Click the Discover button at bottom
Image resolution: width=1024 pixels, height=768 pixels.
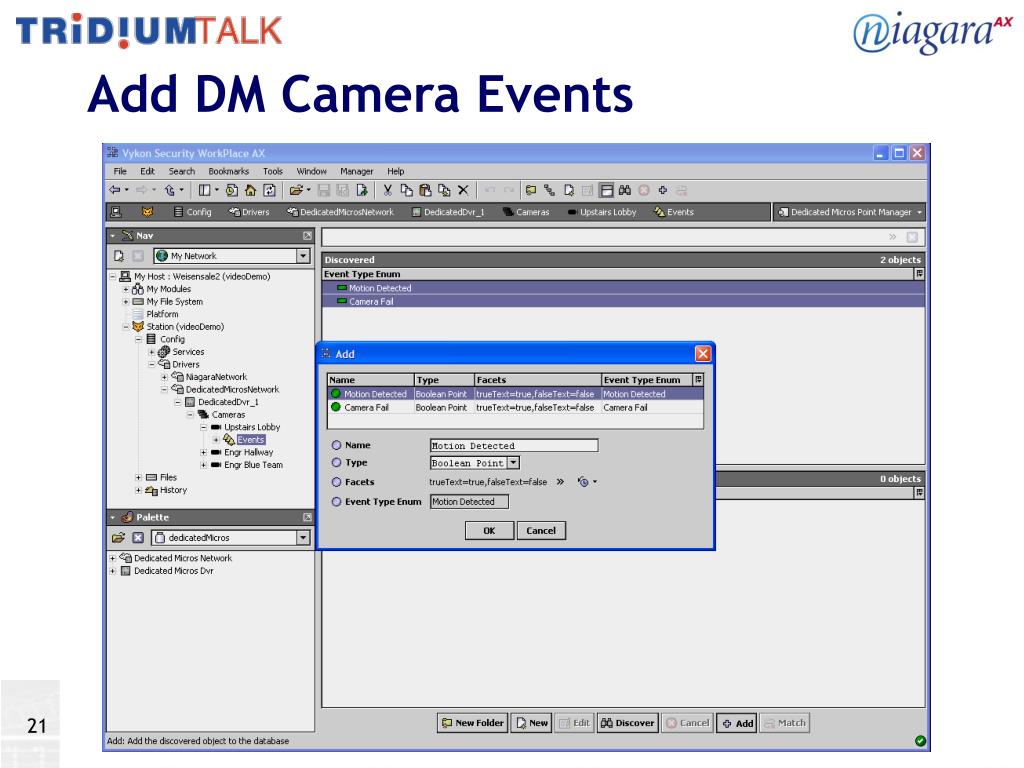coord(627,723)
